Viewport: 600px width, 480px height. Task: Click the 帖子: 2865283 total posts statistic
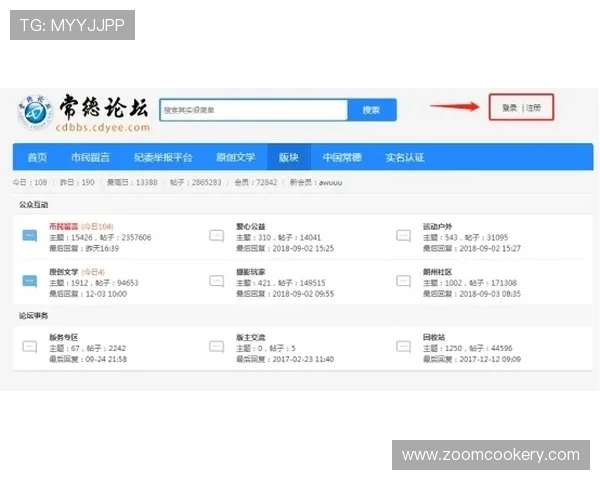click(196, 182)
